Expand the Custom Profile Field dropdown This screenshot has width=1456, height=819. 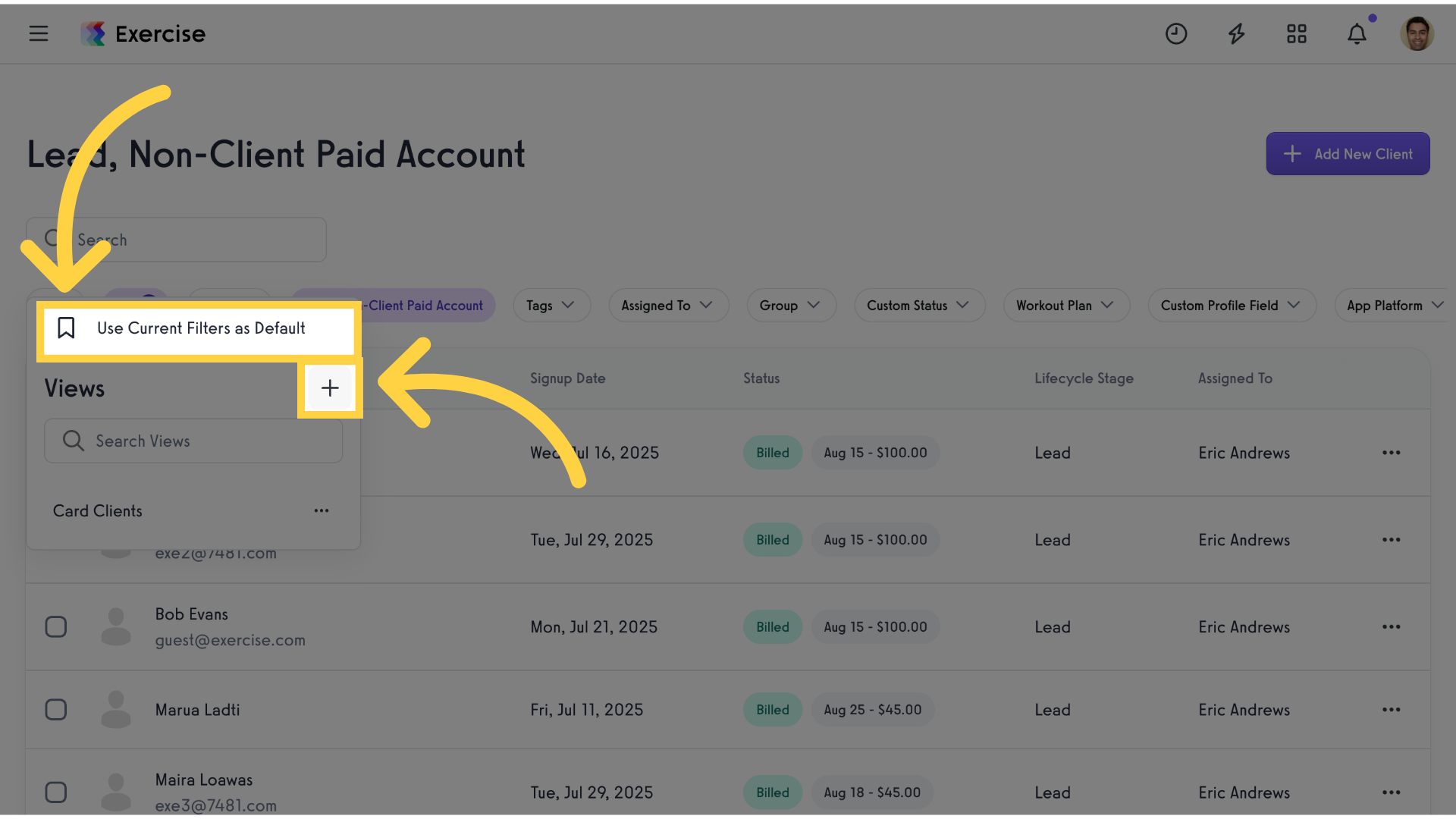(1232, 306)
